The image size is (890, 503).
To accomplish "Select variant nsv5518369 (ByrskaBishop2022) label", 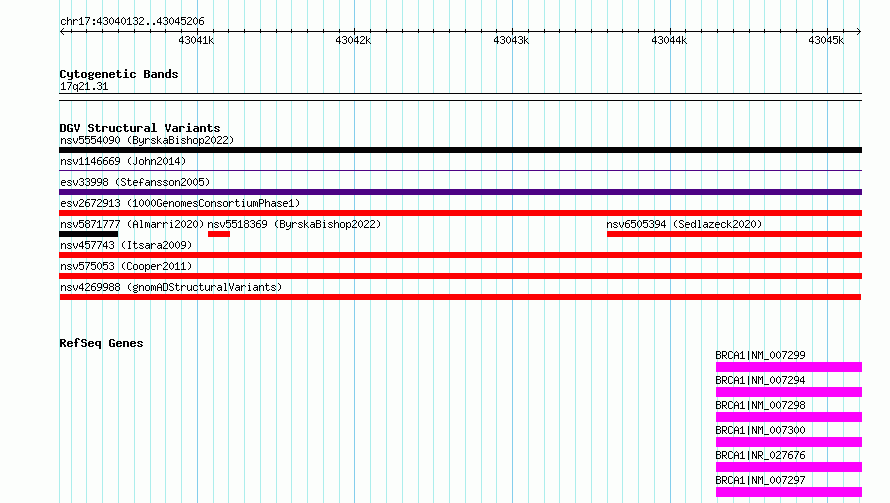I will (x=294, y=224).
